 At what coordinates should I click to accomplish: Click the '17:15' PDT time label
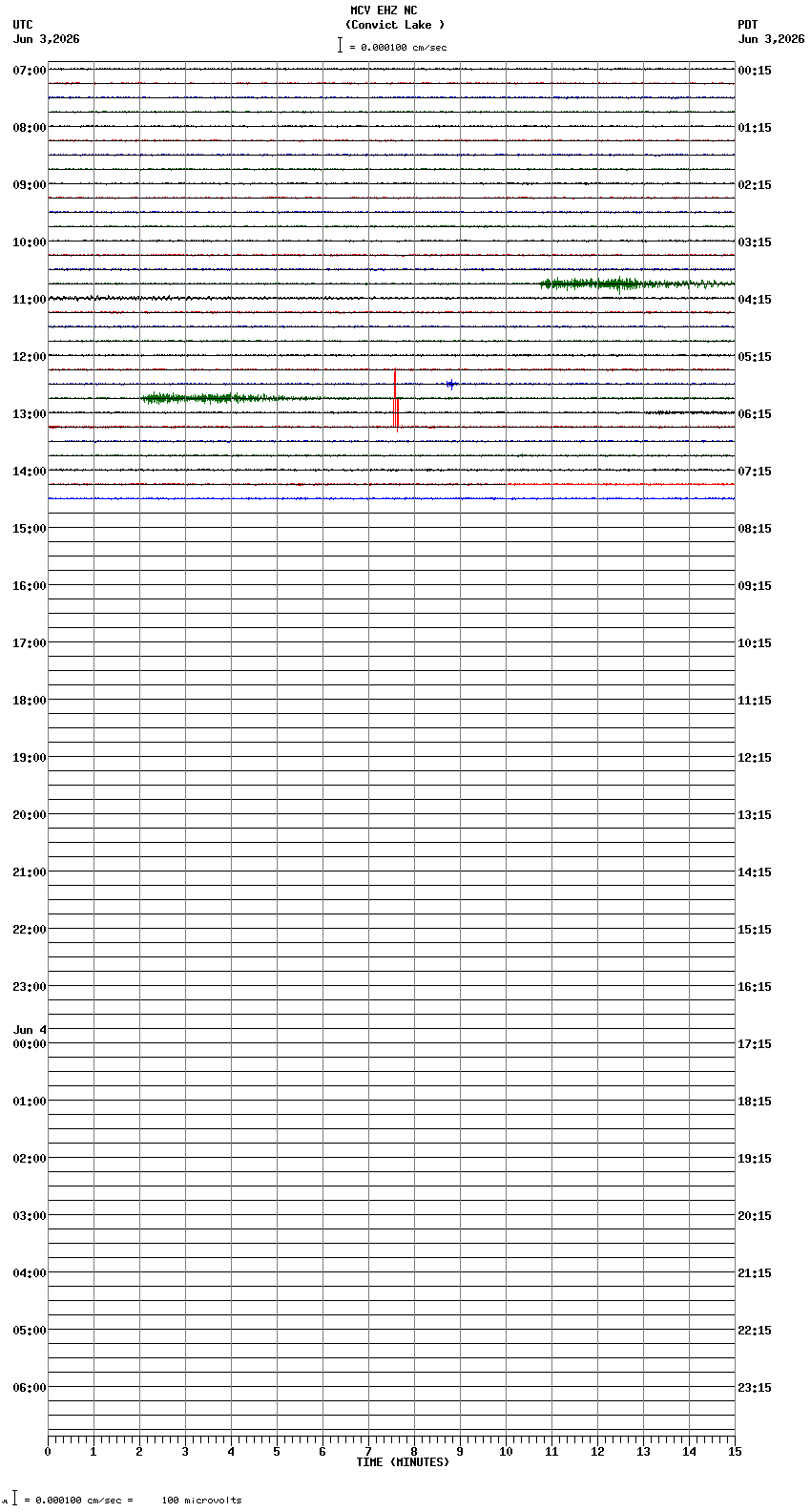pyautogui.click(x=755, y=1043)
